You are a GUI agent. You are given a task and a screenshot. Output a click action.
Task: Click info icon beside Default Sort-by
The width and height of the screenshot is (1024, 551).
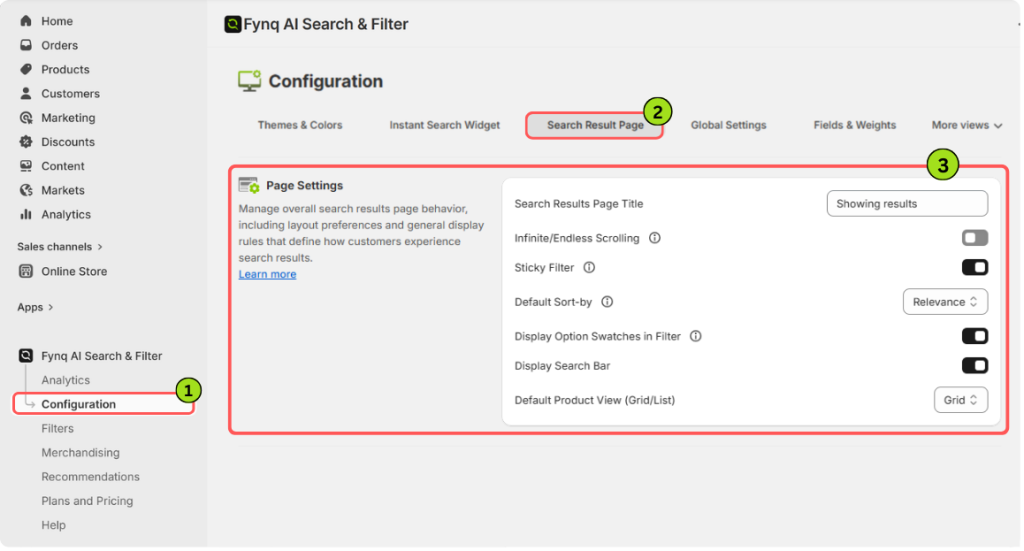(607, 302)
